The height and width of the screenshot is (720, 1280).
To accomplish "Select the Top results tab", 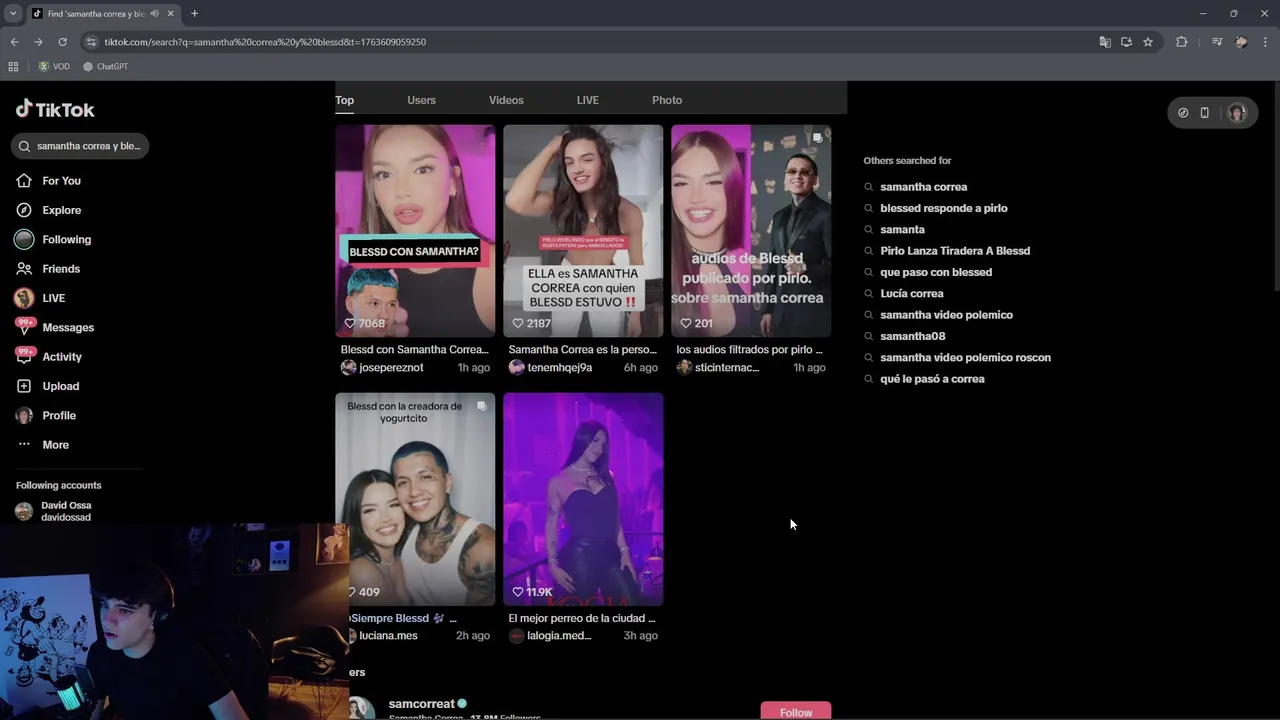I will tap(344, 100).
